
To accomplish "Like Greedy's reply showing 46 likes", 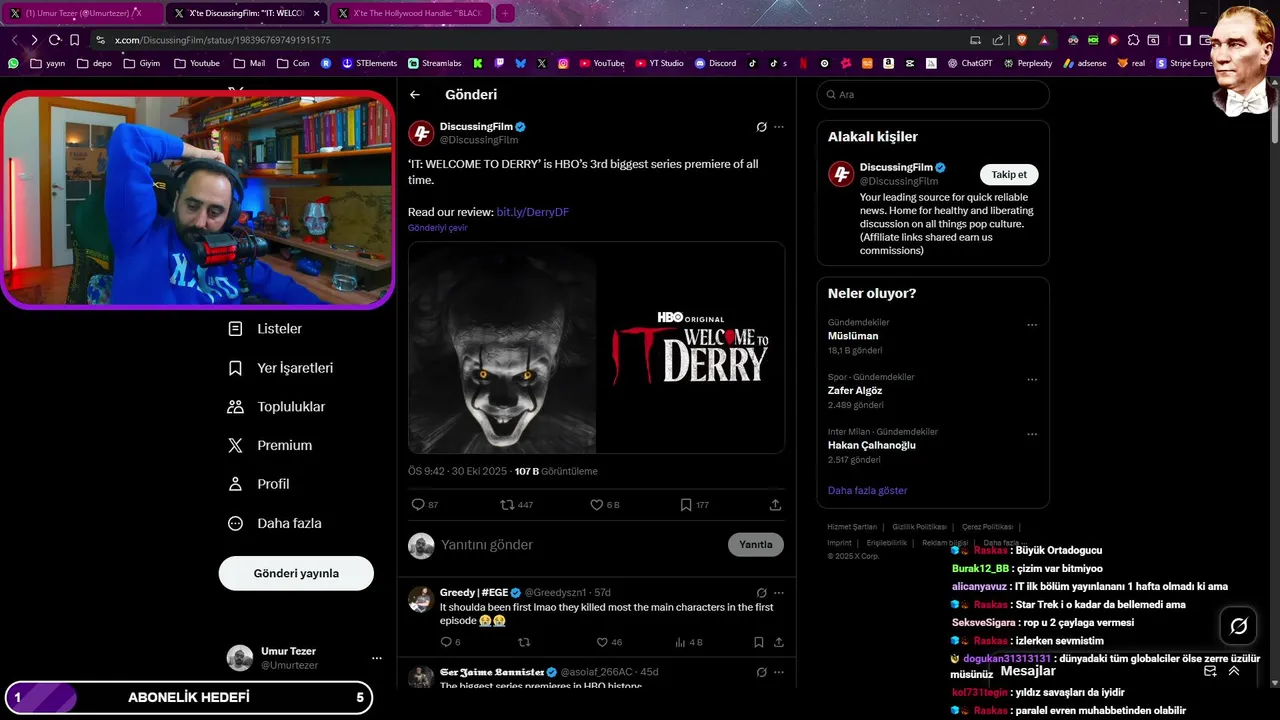I will click(x=601, y=642).
